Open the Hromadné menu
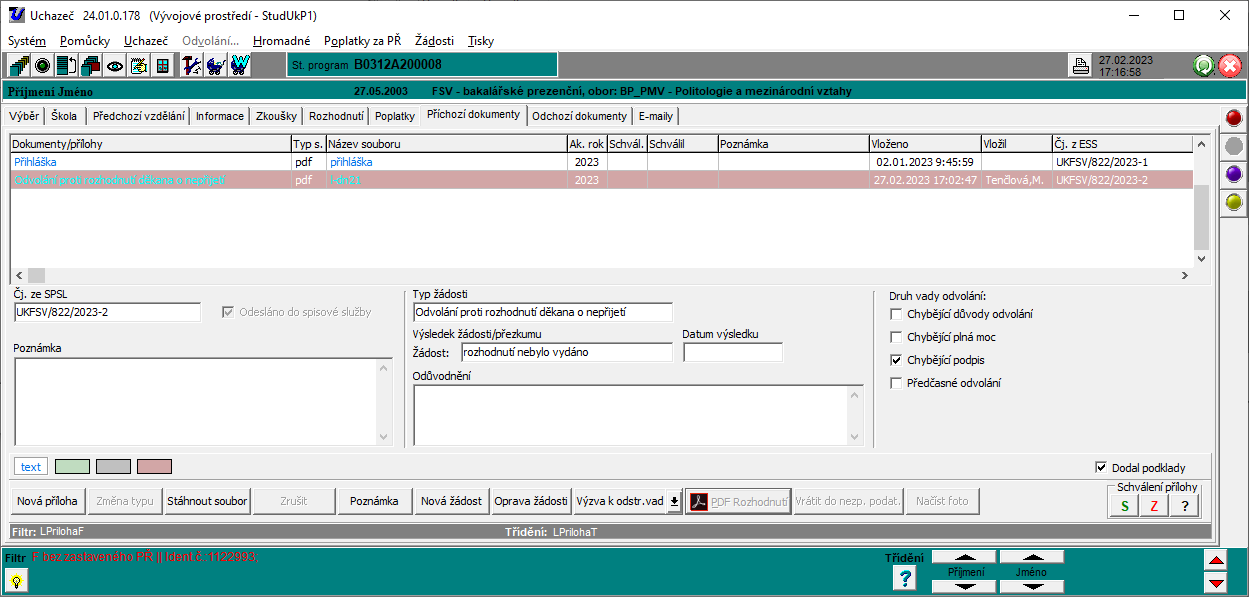1249x597 pixels. click(281, 41)
